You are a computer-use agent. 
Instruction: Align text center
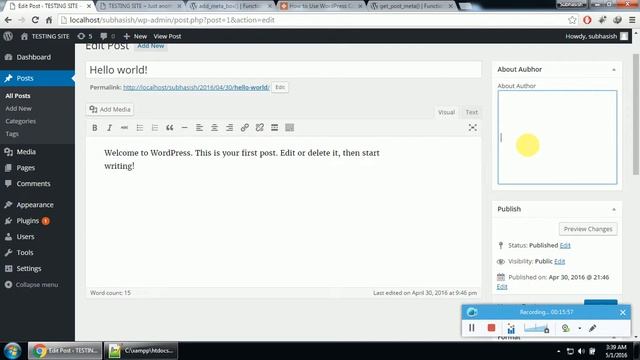[214, 128]
